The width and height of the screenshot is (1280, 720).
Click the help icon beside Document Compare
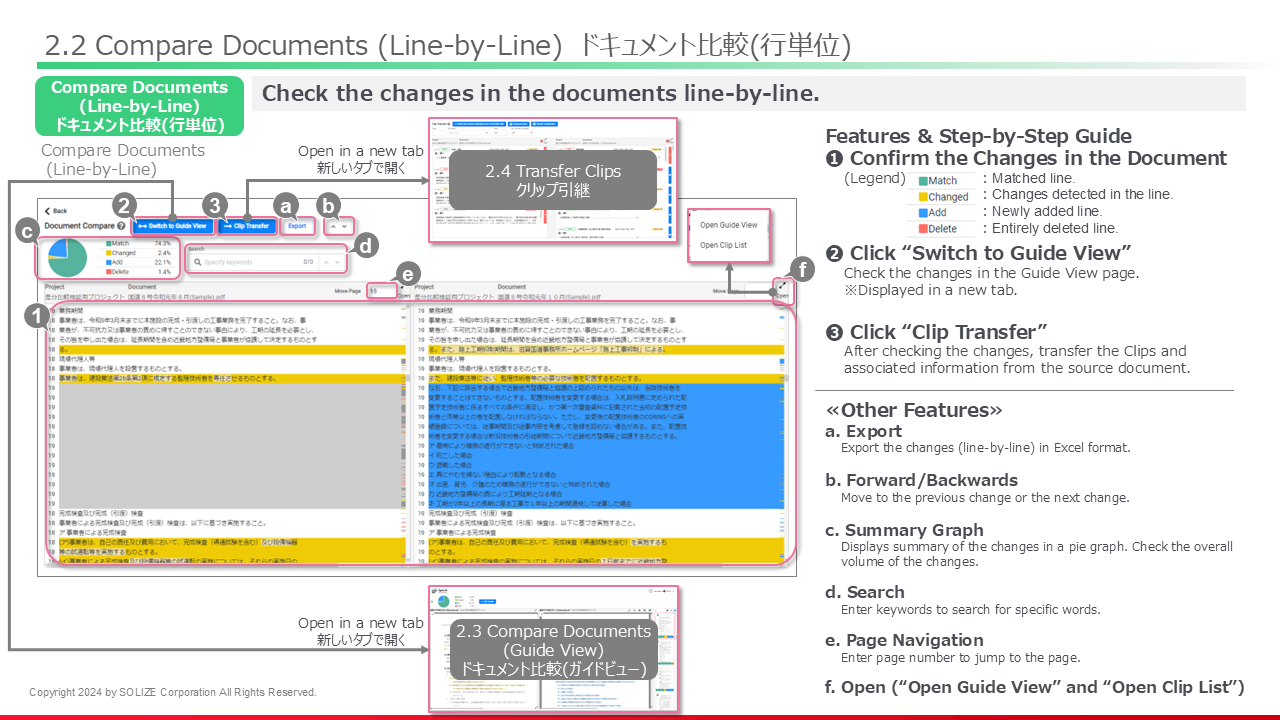121,226
